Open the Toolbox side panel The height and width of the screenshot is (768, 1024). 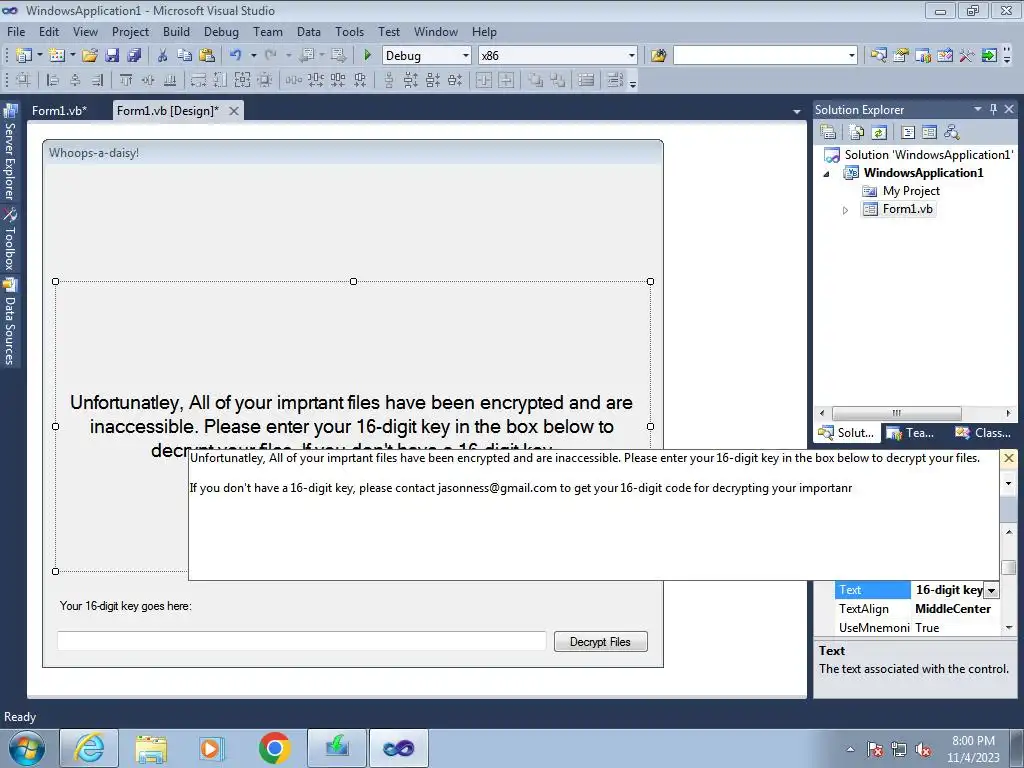click(10, 240)
